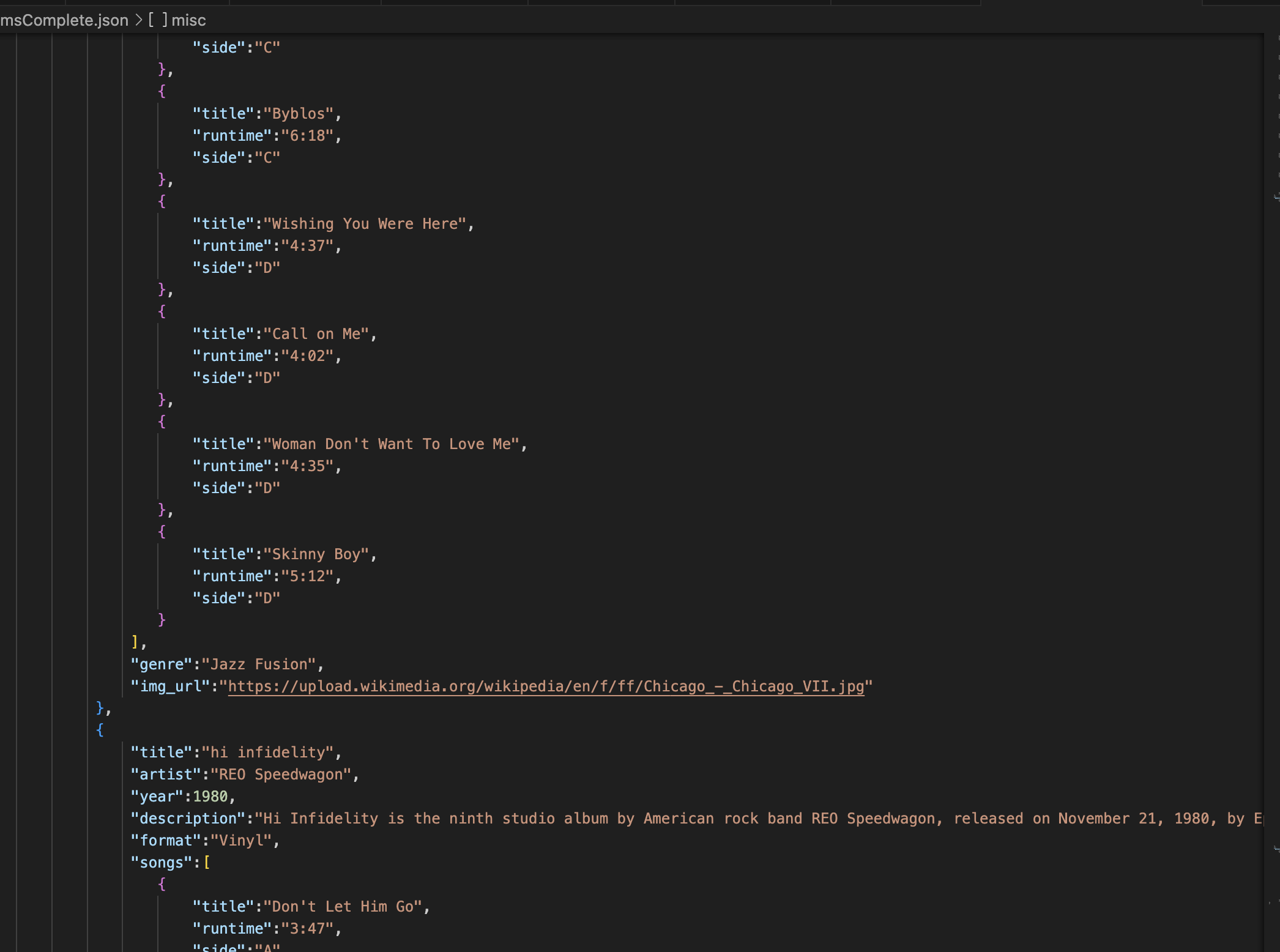Select the misc breadcrumb segment

188,20
